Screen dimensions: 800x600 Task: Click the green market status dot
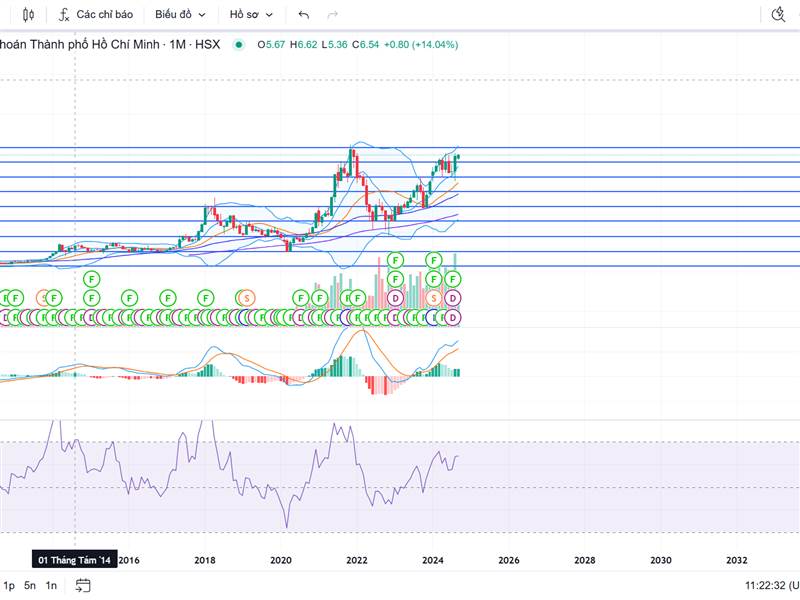coord(238,44)
